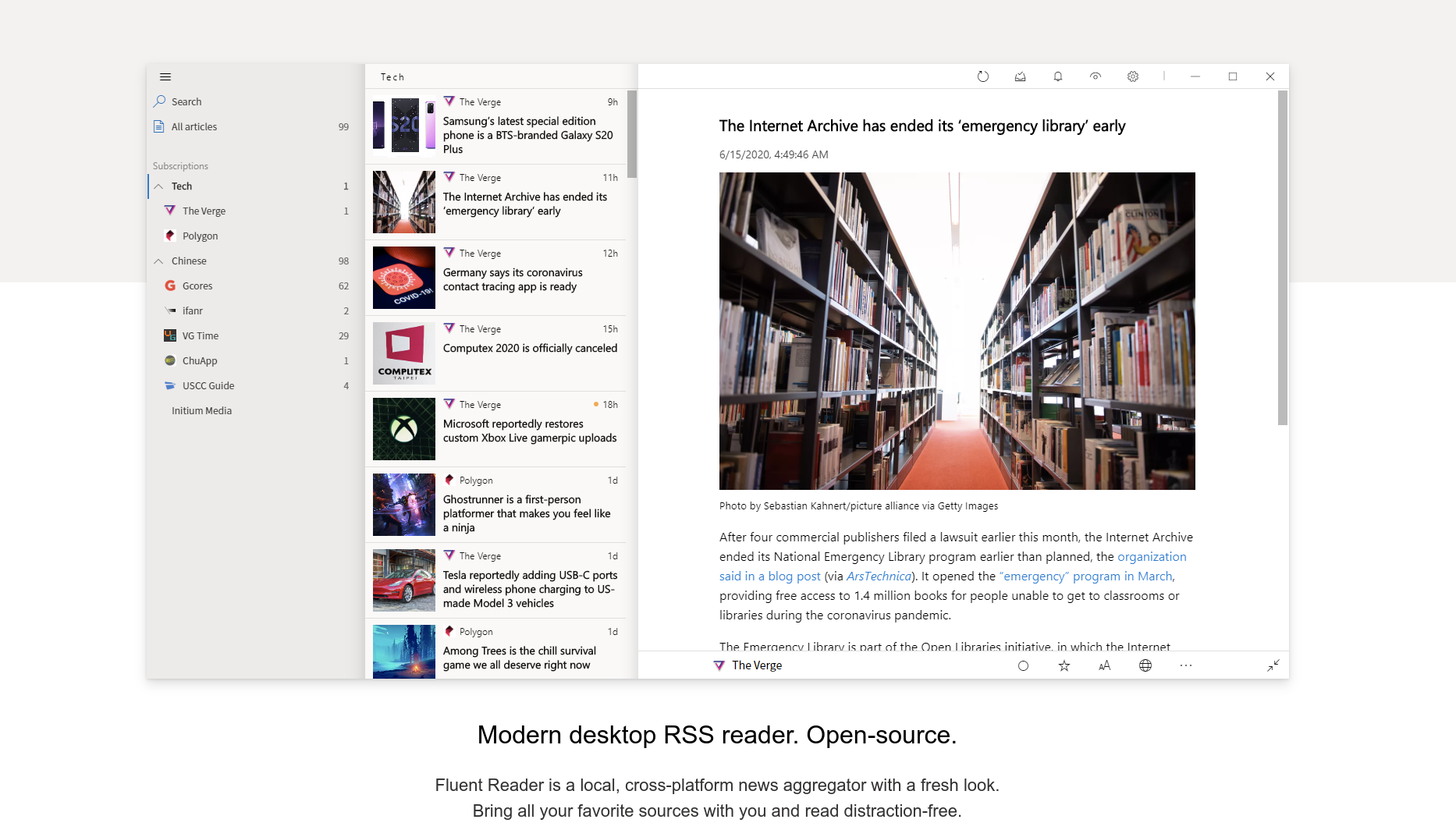The image size is (1456, 830).
Task: Open article in browser globe icon
Action: [x=1145, y=665]
